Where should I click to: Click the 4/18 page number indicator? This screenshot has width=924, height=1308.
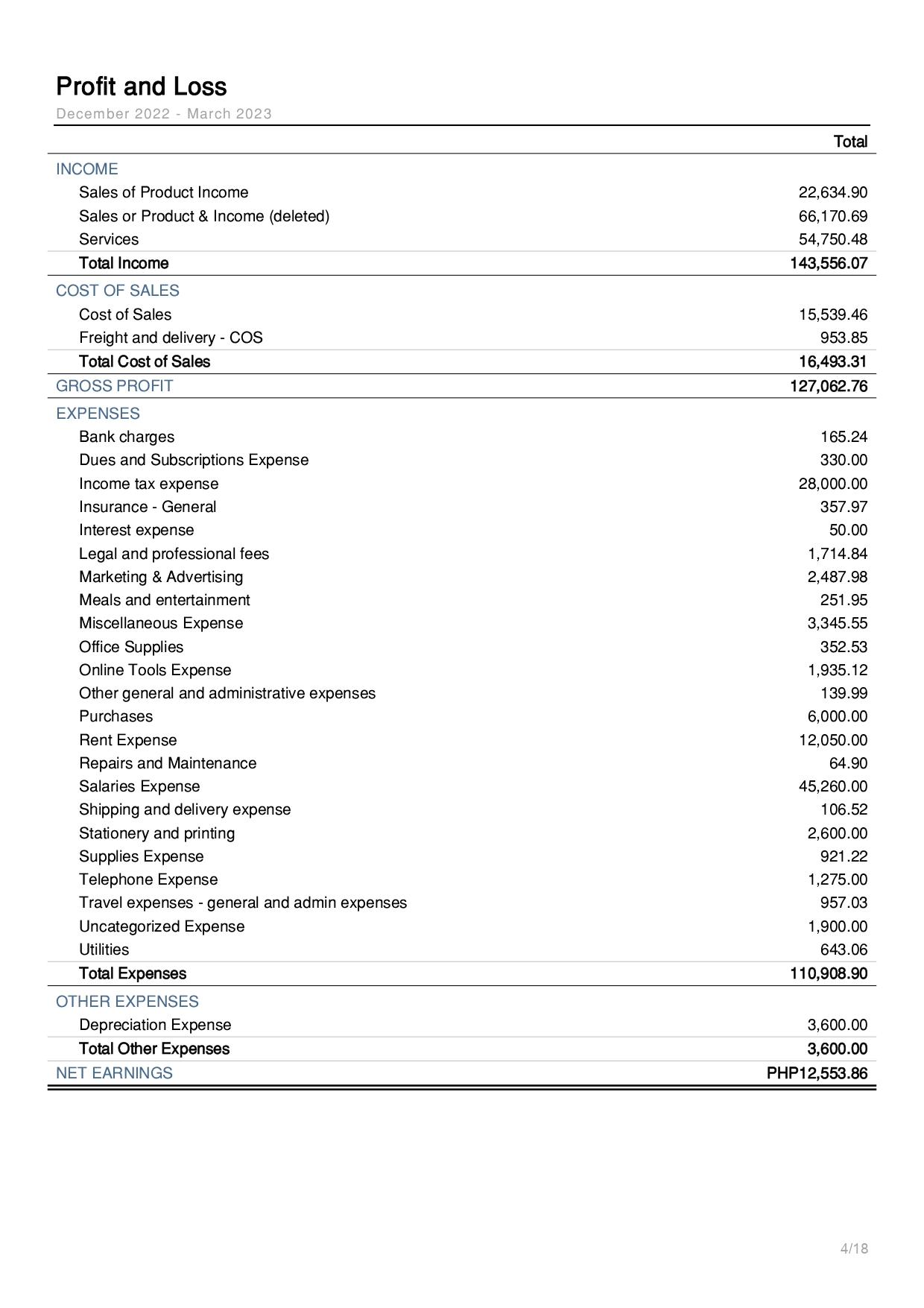(x=854, y=1248)
